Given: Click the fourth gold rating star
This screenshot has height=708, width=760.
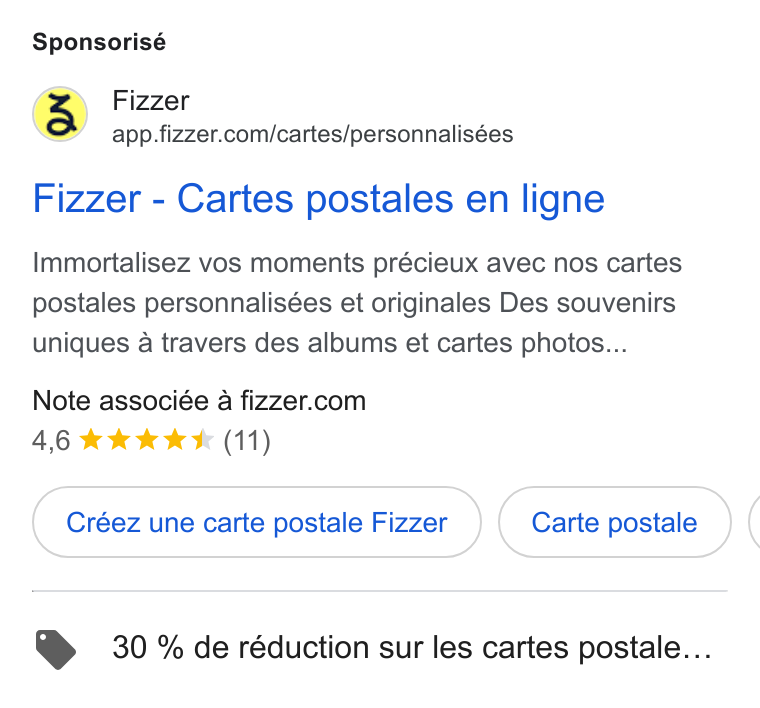Looking at the screenshot, I should click(174, 440).
